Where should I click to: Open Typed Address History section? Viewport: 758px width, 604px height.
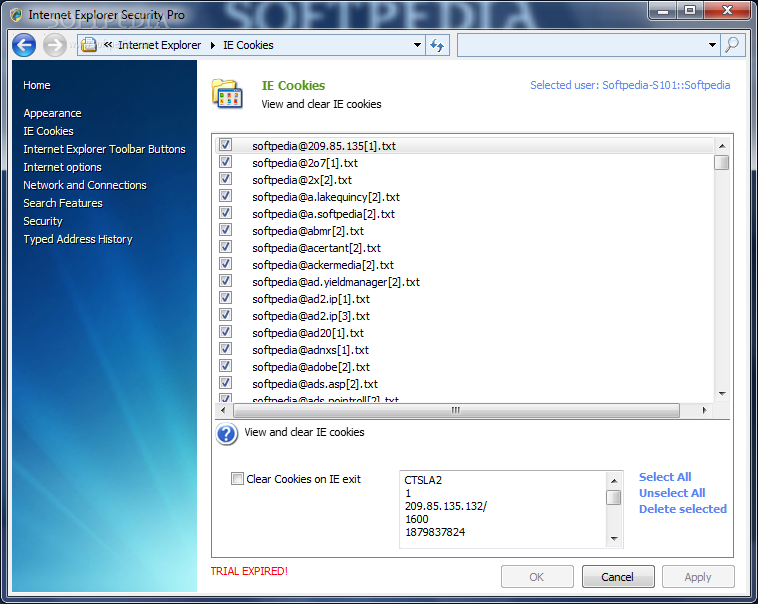coord(78,239)
